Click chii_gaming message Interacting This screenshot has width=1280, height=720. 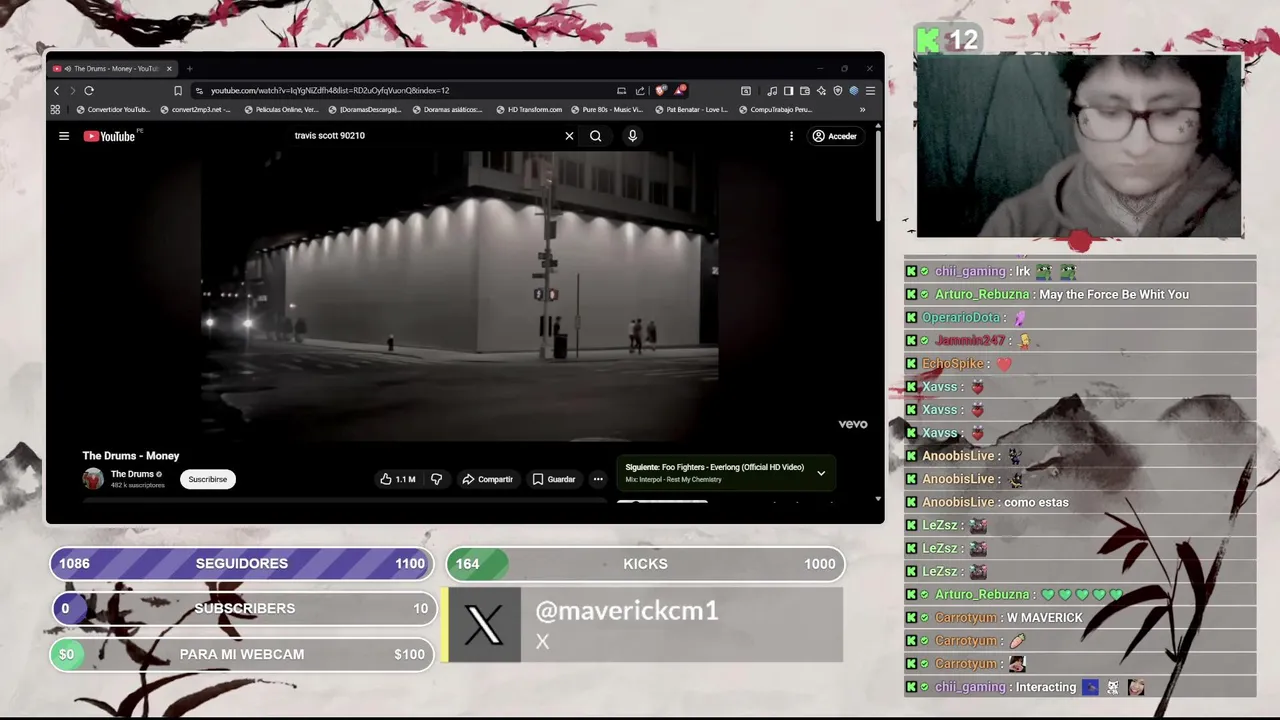(x=1046, y=687)
